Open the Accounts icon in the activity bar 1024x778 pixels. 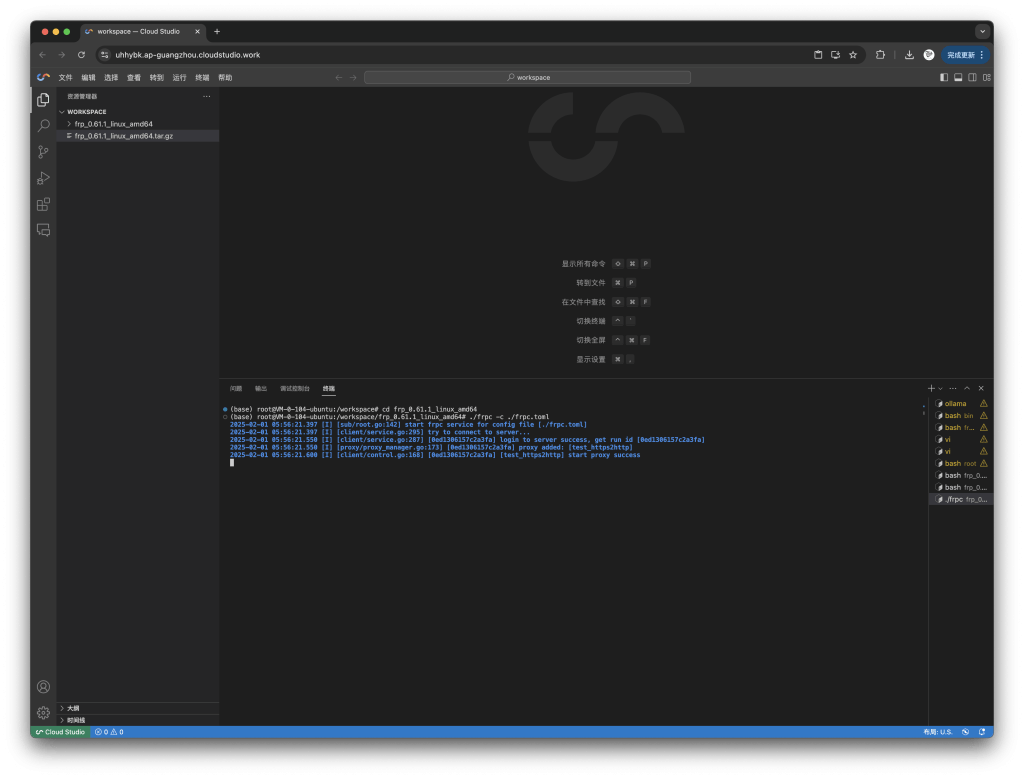[43, 687]
